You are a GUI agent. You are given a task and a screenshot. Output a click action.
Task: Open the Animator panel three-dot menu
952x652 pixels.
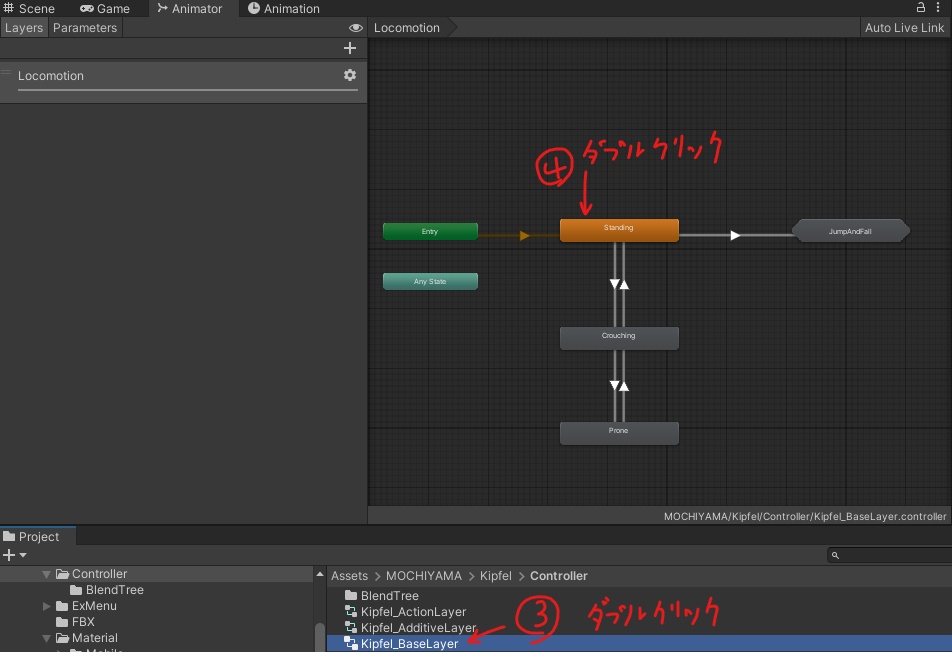click(937, 7)
